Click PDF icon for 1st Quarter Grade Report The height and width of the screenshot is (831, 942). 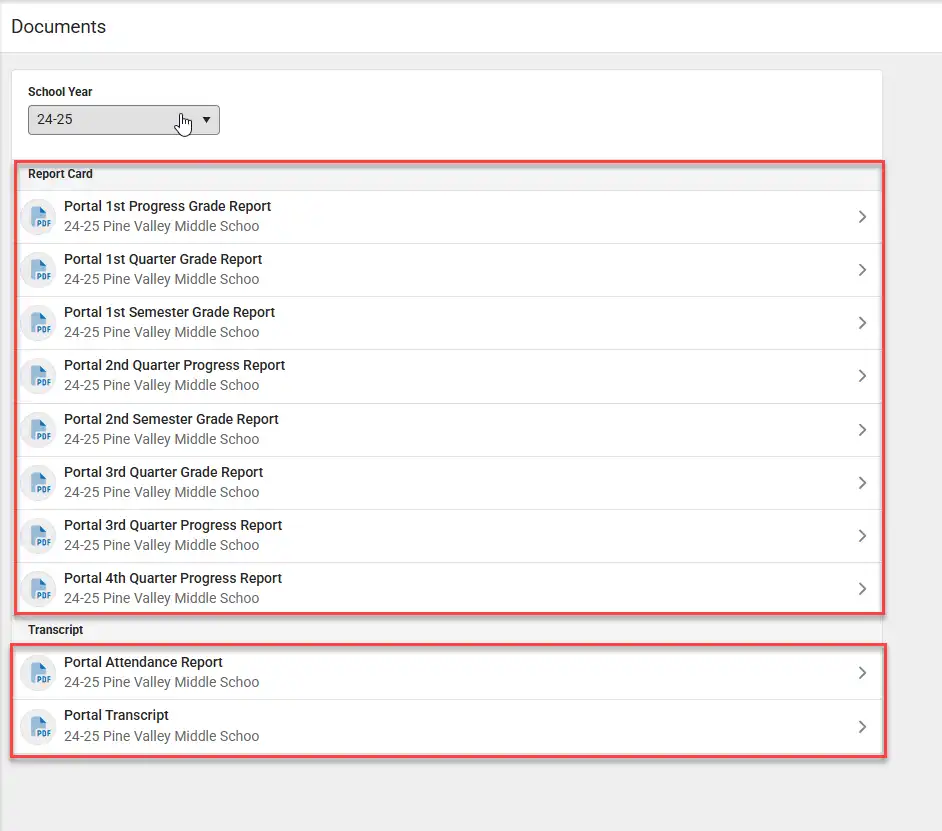click(x=39, y=269)
